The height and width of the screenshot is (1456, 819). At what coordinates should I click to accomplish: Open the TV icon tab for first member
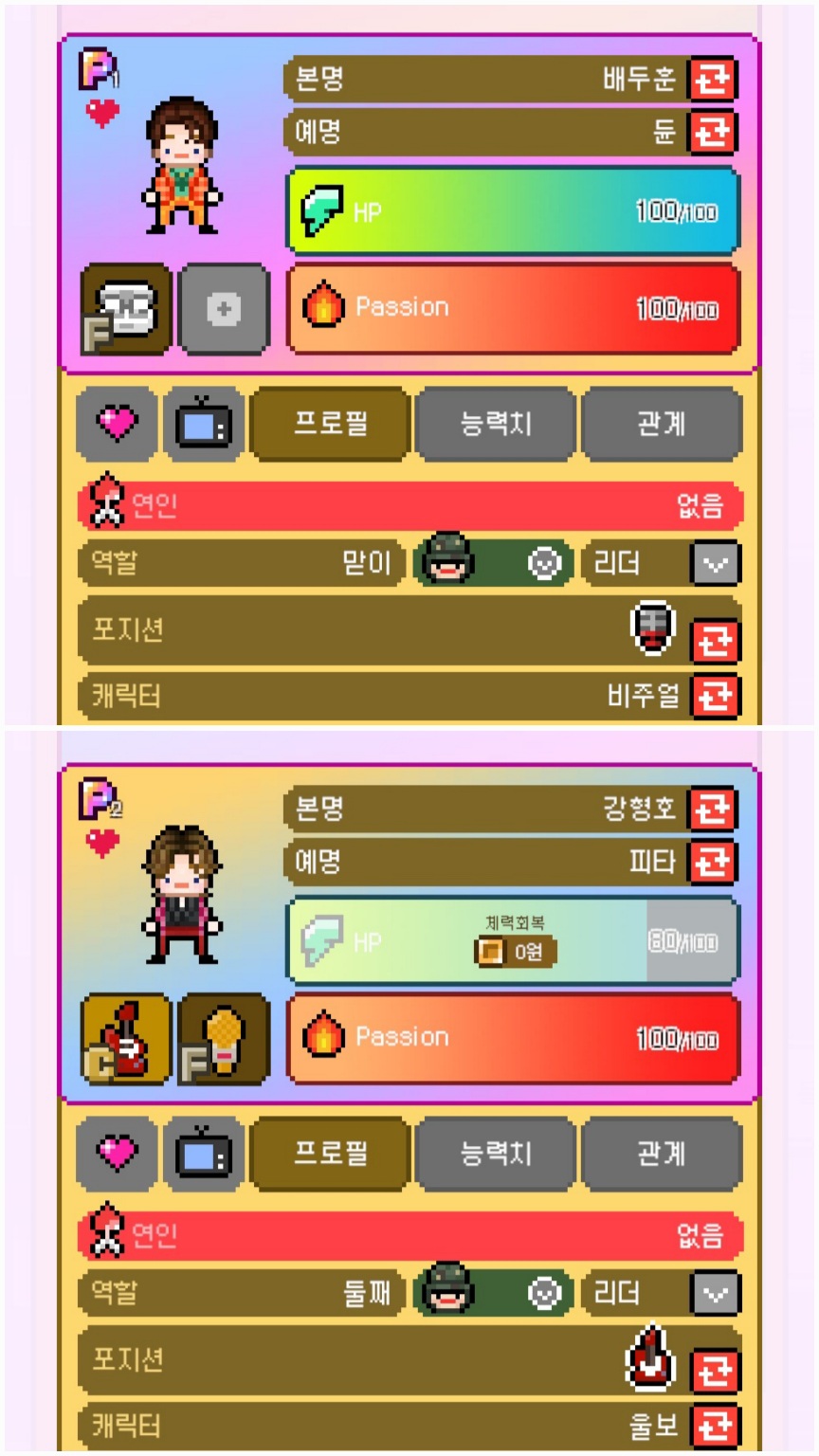click(204, 423)
